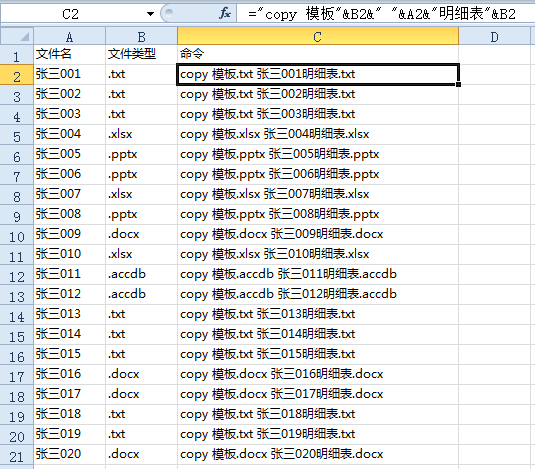The width and height of the screenshot is (535, 469).
Task: Click empty cell D2
Action: coord(494,74)
